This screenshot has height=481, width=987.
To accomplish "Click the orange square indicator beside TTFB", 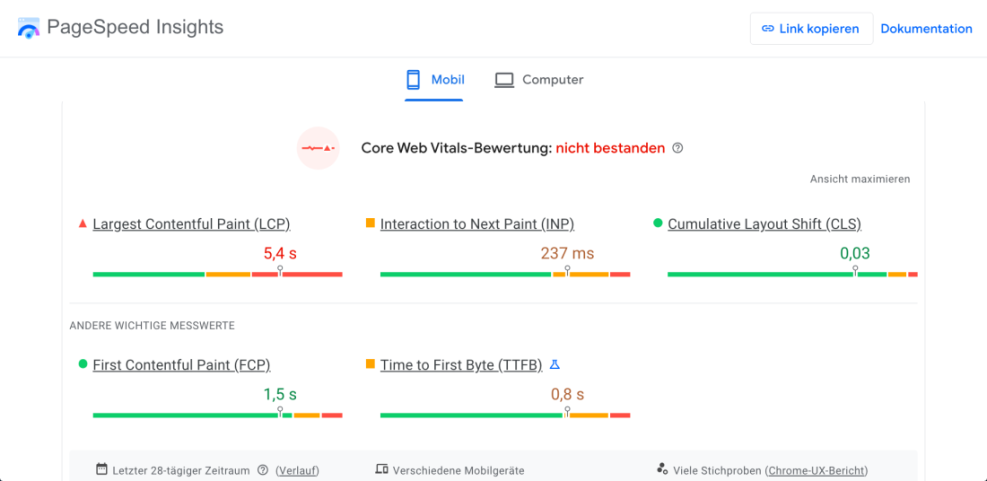I will click(x=370, y=364).
